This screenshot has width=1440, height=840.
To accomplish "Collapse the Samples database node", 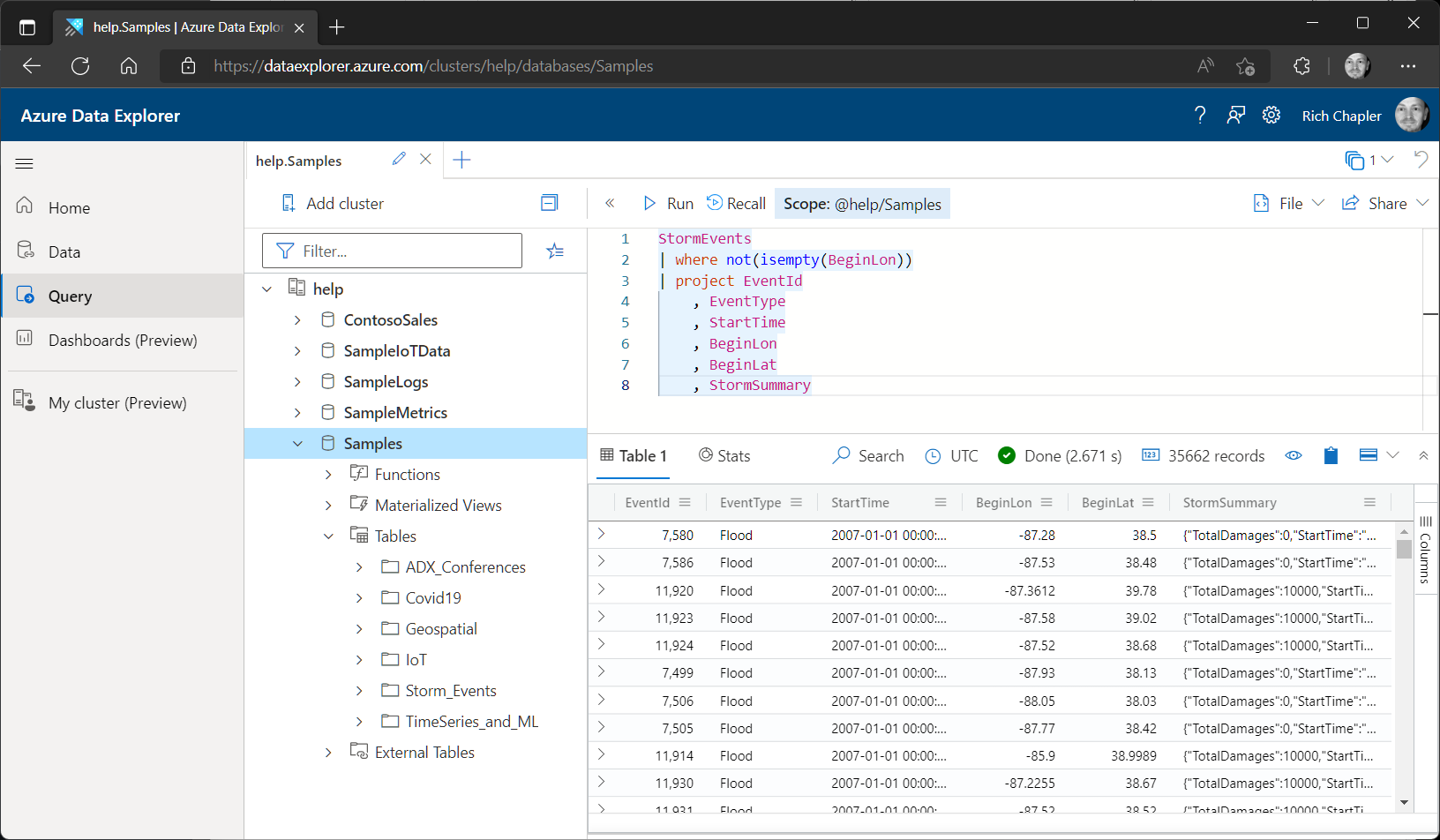I will pos(298,443).
